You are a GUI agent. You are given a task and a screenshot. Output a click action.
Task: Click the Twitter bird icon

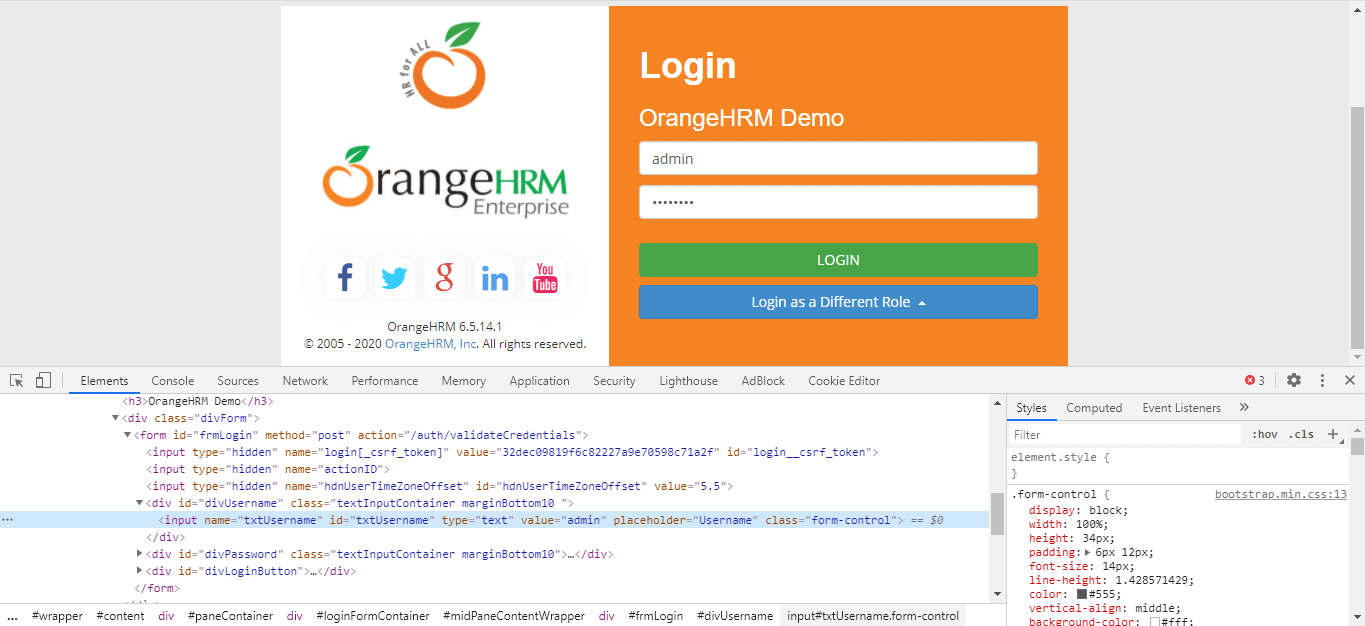point(394,277)
